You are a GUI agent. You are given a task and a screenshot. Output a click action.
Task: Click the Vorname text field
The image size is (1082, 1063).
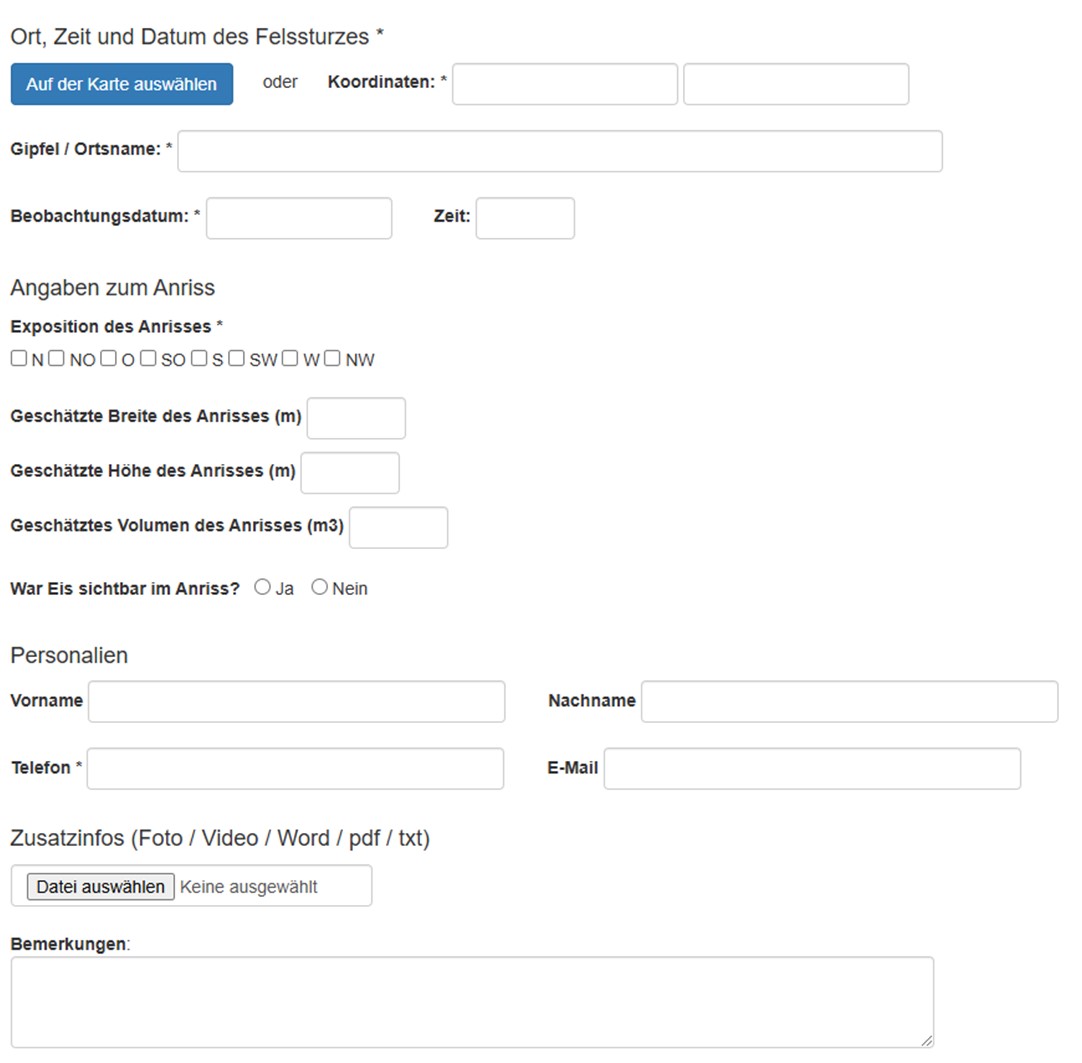(x=297, y=701)
